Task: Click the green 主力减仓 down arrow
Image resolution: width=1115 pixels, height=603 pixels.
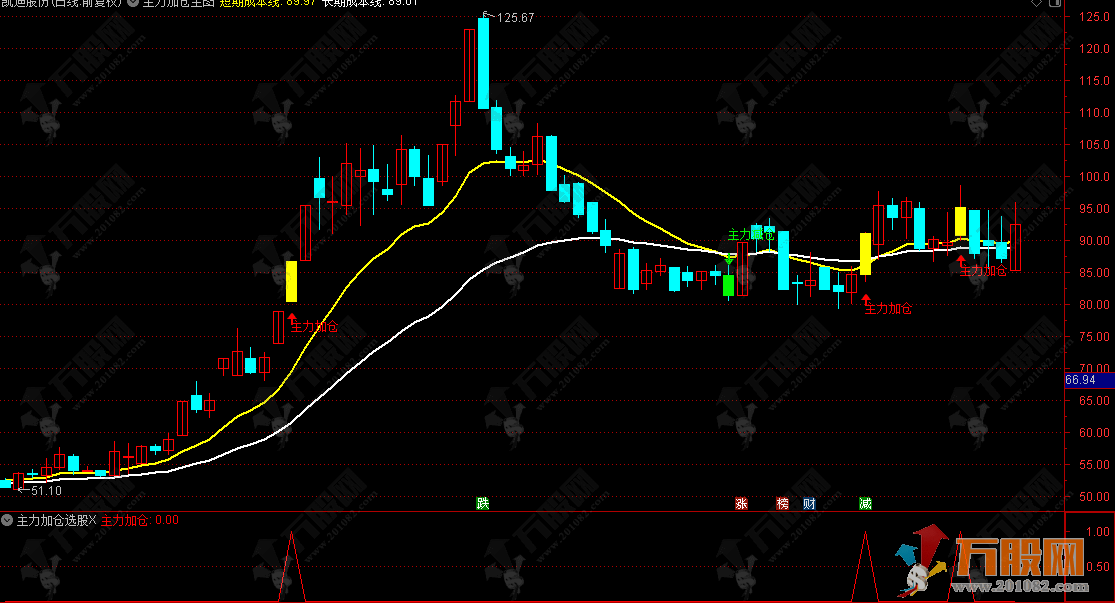Action: pyautogui.click(x=730, y=258)
